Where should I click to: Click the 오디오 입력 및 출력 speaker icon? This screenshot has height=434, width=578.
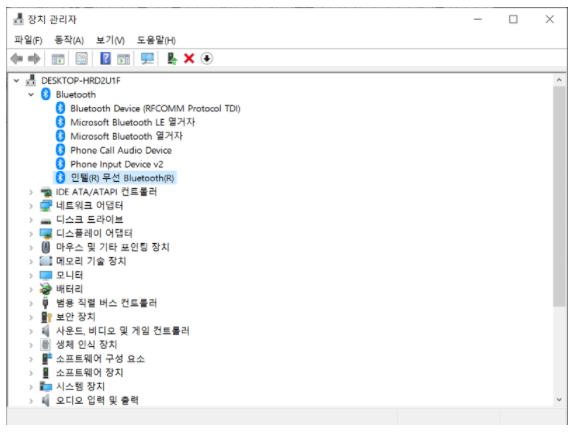[45, 400]
